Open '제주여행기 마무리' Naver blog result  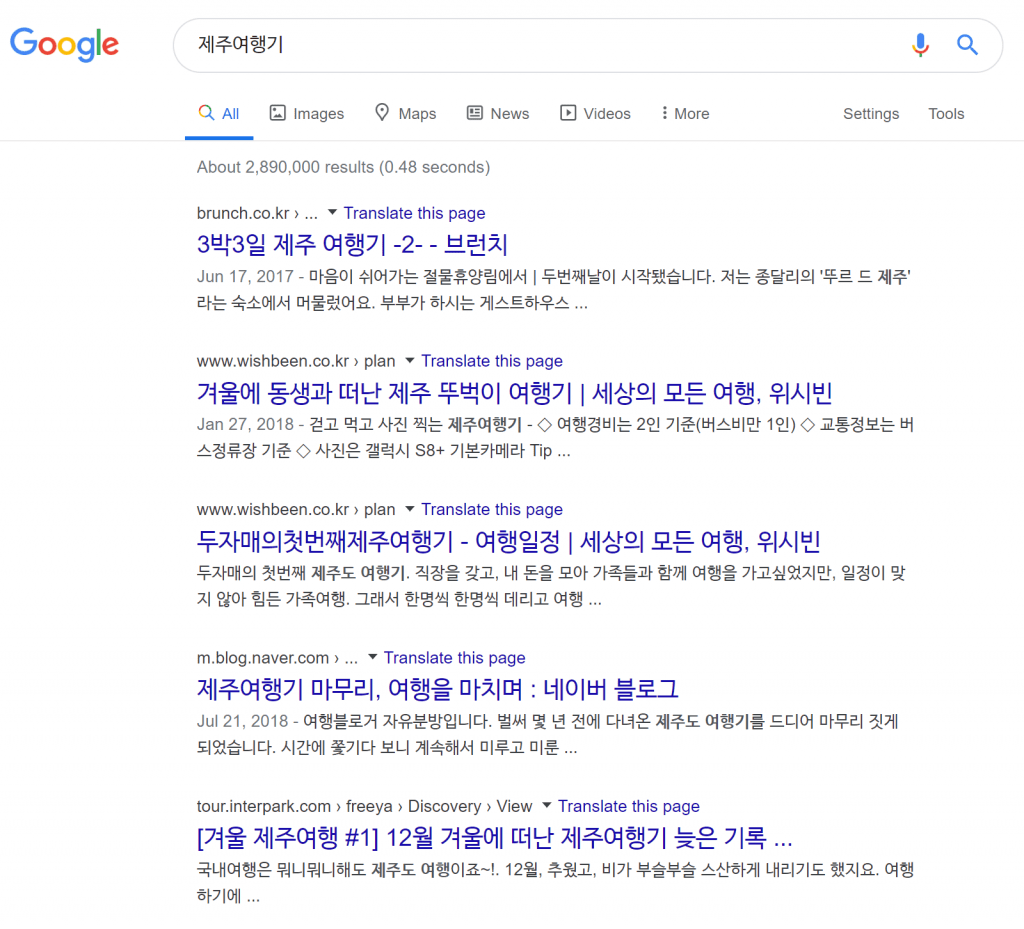point(438,689)
